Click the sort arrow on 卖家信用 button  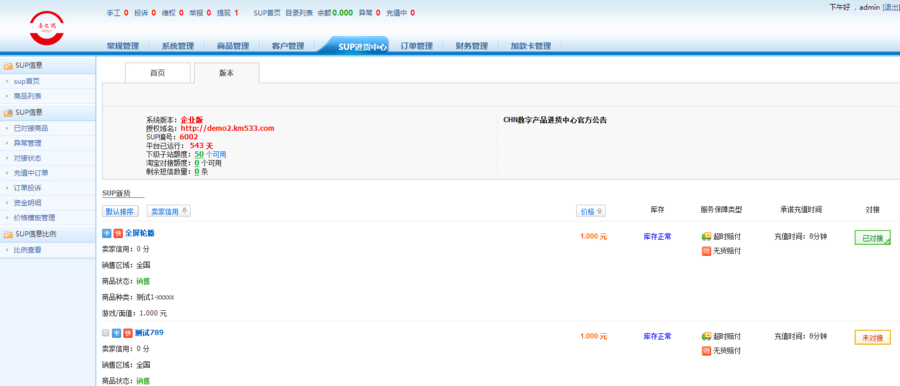point(184,211)
